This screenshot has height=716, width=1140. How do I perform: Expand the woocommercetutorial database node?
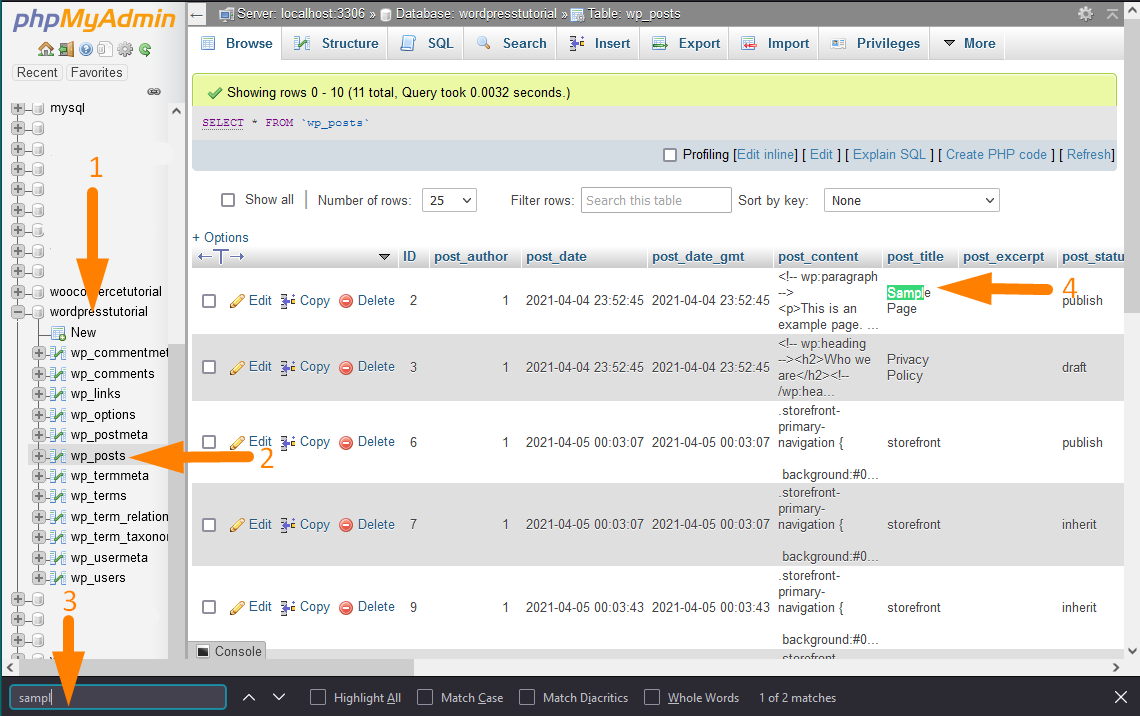[17, 291]
